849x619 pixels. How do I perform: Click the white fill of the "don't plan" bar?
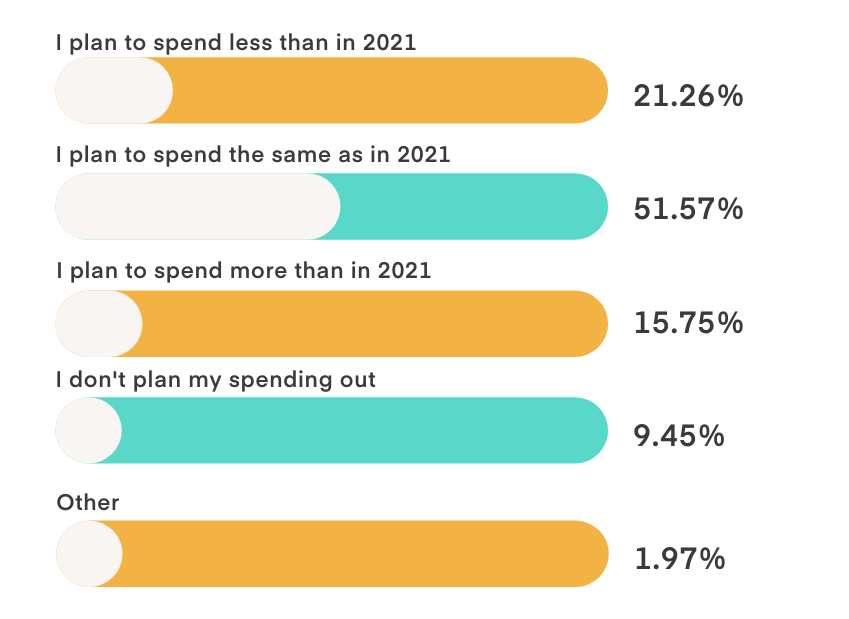click(88, 430)
